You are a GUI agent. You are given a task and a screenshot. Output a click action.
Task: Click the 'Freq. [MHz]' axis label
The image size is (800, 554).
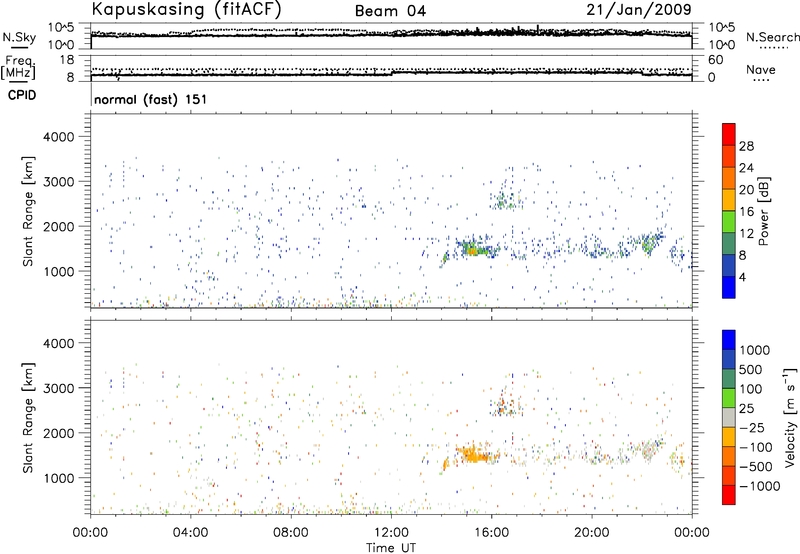[x=19, y=67]
